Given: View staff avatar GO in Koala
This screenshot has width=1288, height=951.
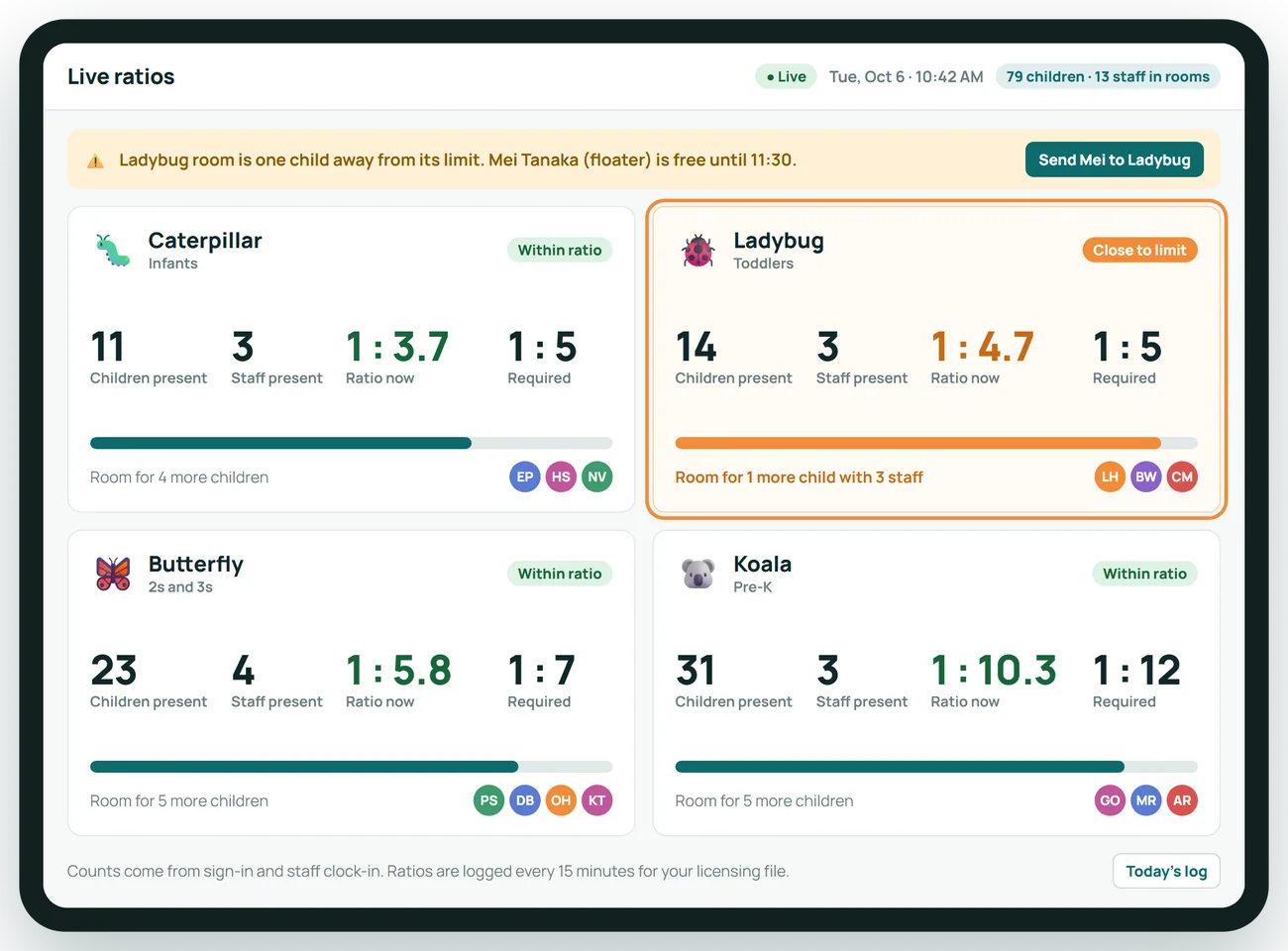Looking at the screenshot, I should [x=1110, y=800].
